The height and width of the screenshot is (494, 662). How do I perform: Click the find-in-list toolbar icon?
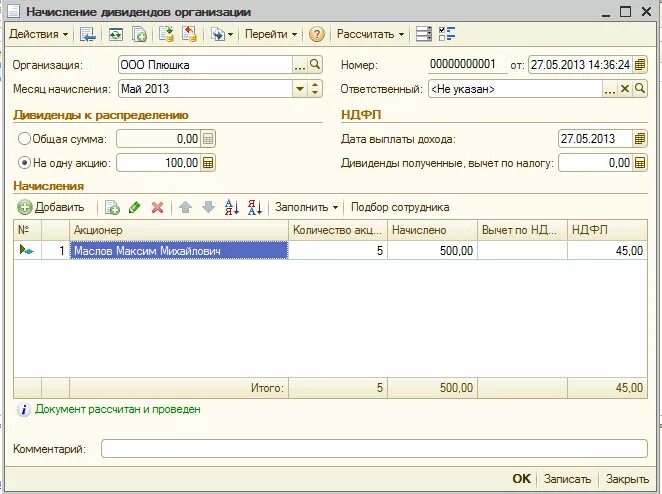pyautogui.click(x=88, y=34)
